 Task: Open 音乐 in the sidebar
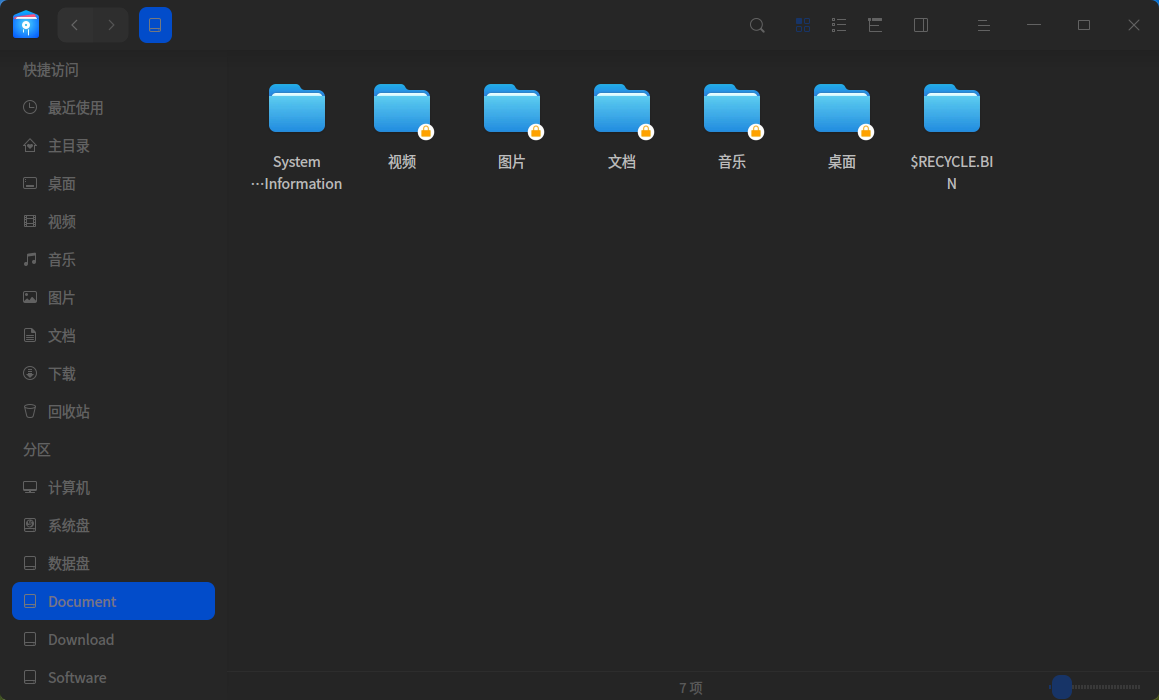point(113,259)
